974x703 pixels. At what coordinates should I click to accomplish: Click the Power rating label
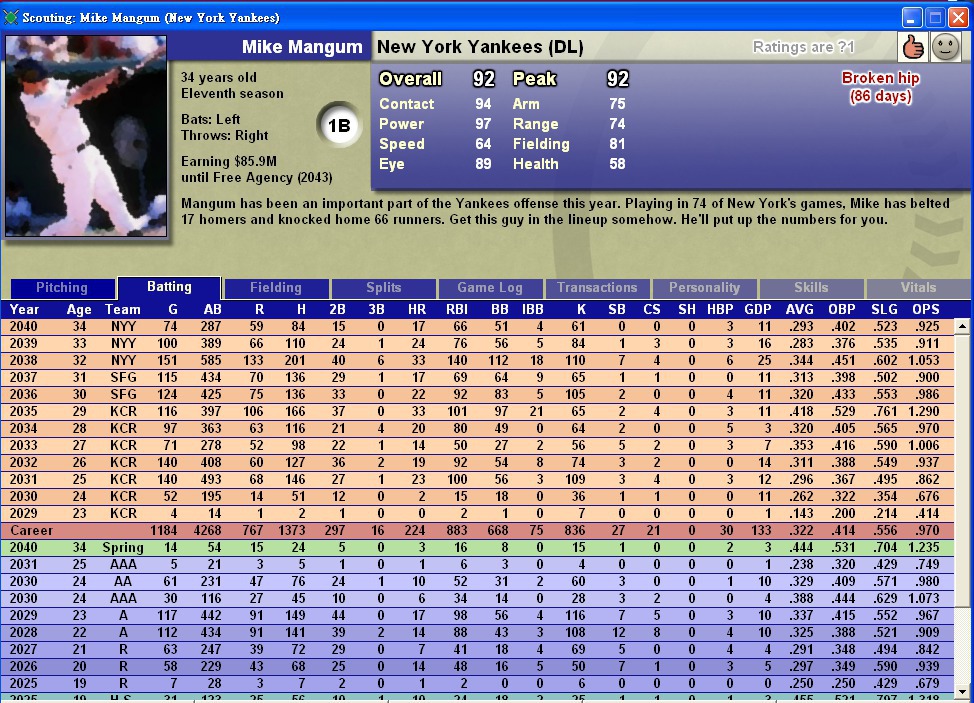tap(401, 124)
